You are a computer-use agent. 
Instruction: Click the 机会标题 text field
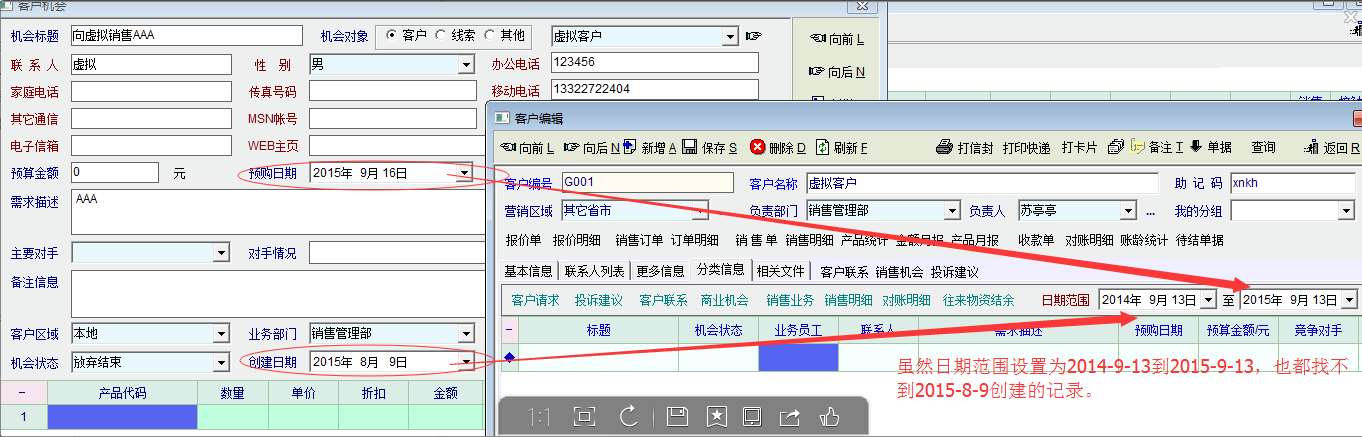pyautogui.click(x=172, y=36)
